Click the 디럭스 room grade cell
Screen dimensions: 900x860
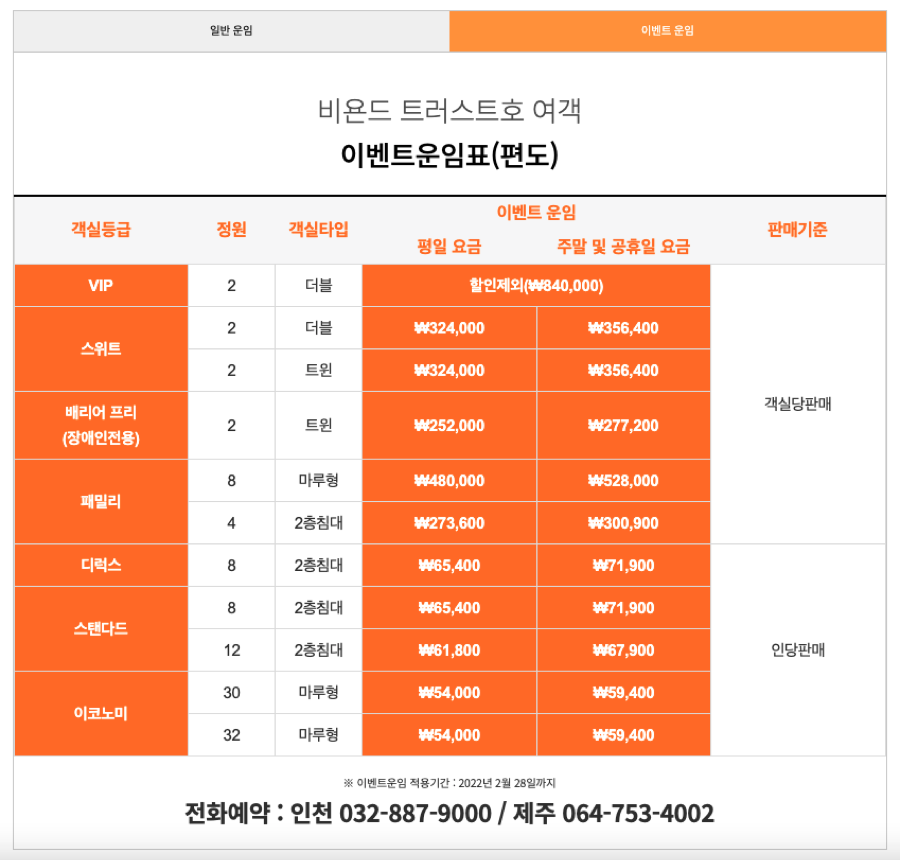coord(101,565)
